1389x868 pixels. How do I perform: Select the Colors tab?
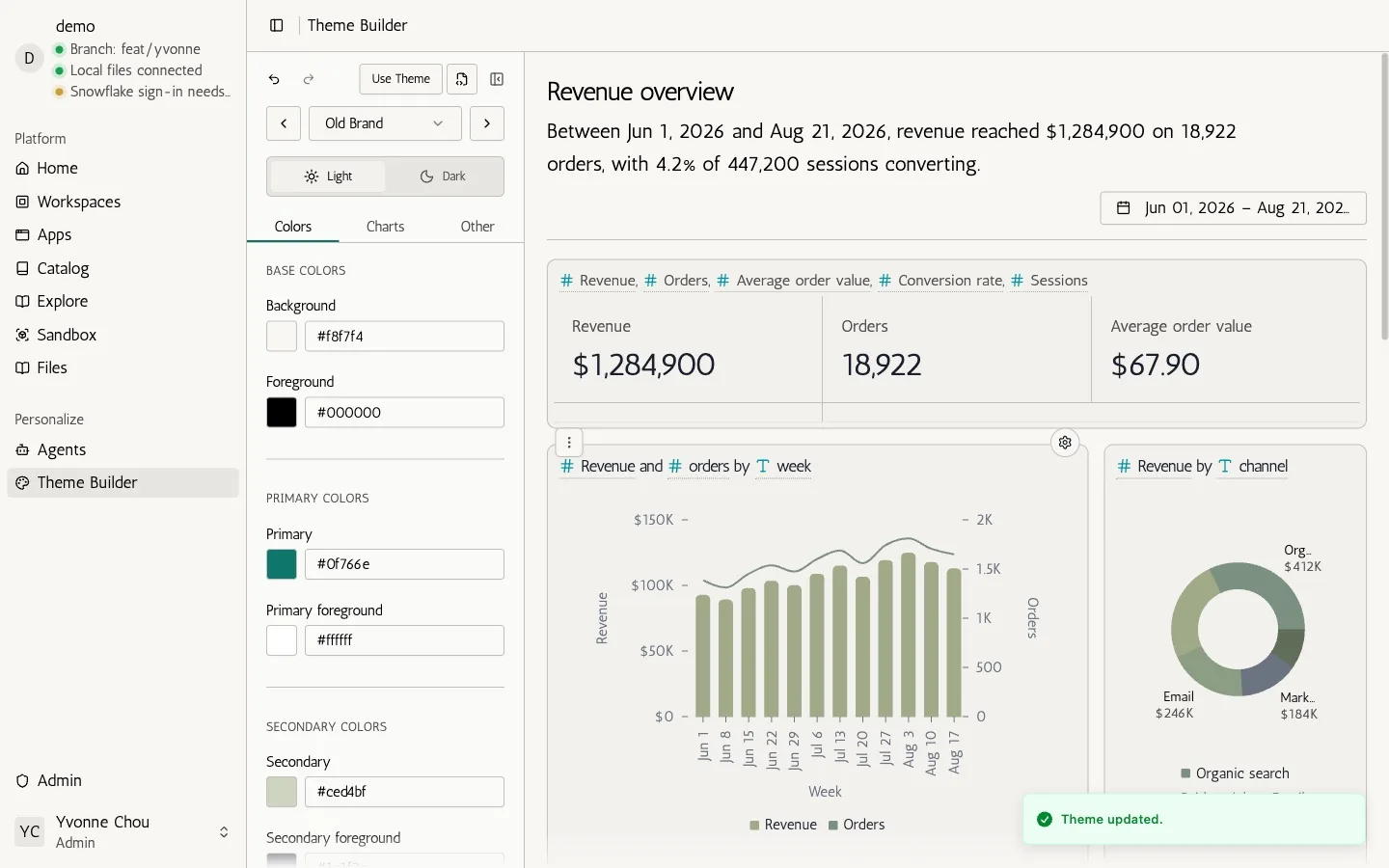pyautogui.click(x=293, y=227)
